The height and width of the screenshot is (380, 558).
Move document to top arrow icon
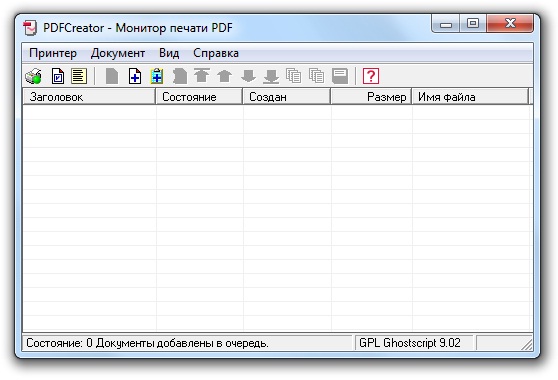point(202,76)
